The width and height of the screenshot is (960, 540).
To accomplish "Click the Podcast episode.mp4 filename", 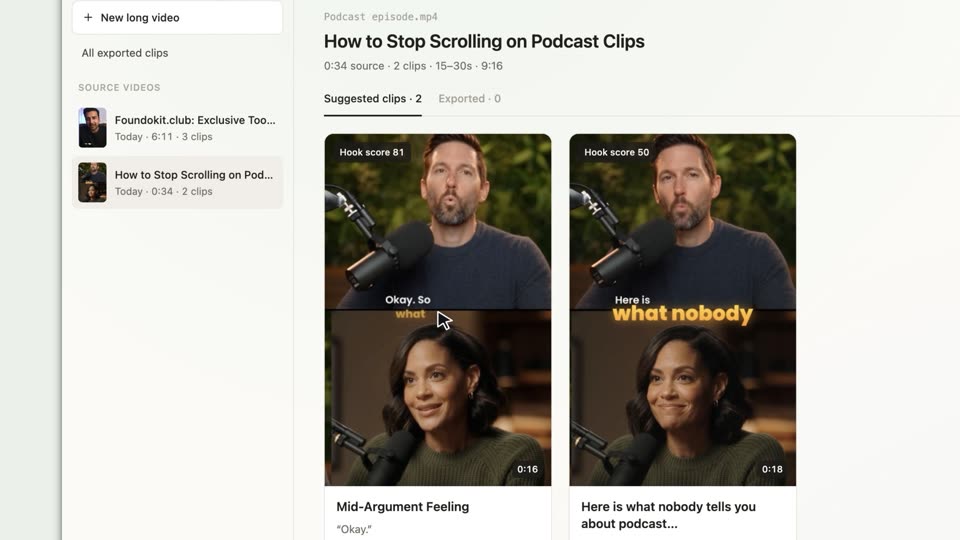I will click(x=380, y=17).
